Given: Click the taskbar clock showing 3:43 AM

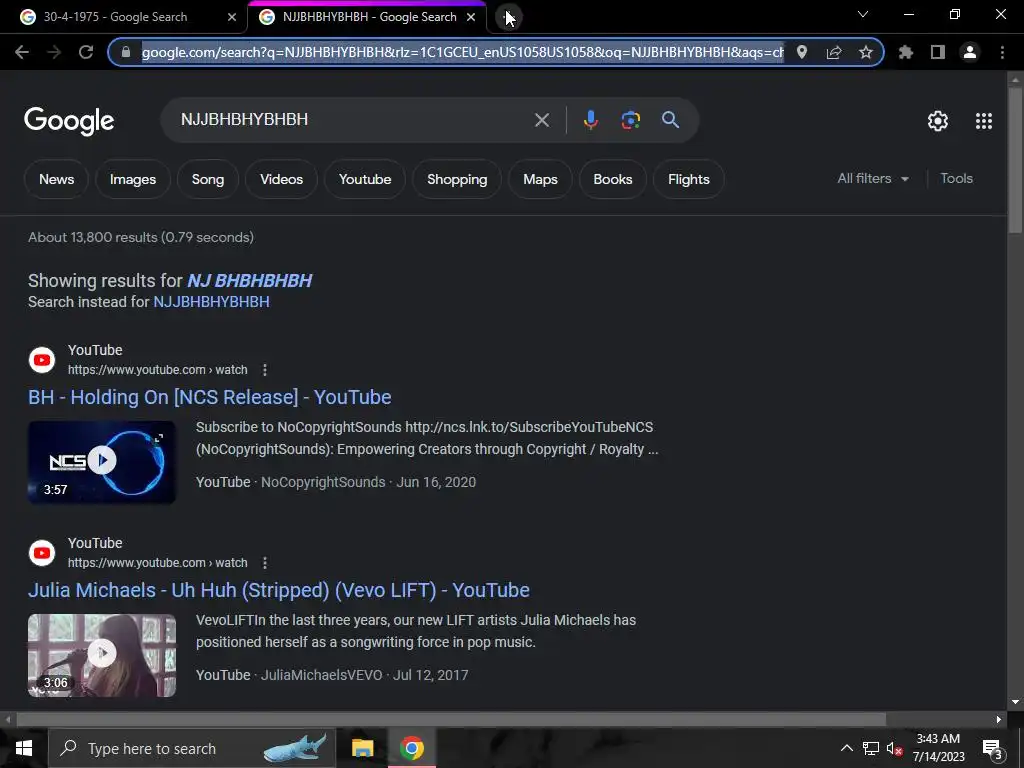Looking at the screenshot, I should tap(938, 748).
